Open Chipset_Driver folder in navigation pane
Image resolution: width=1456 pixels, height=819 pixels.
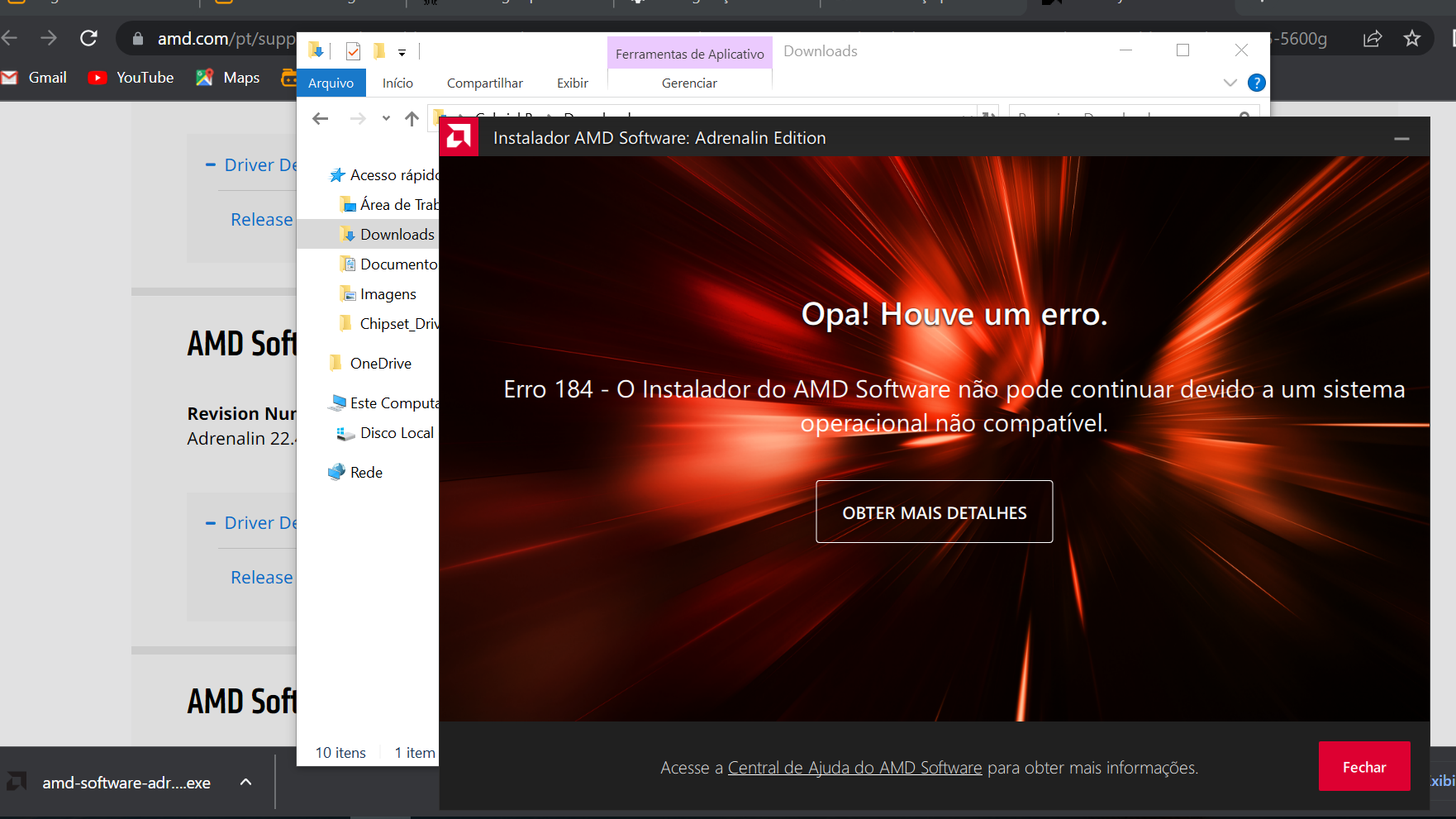[390, 324]
